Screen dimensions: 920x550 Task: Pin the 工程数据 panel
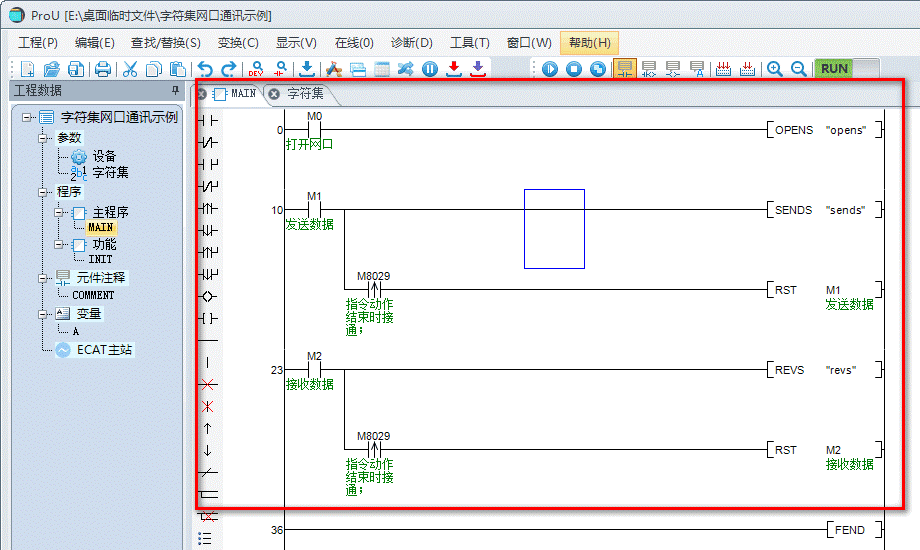coord(175,90)
